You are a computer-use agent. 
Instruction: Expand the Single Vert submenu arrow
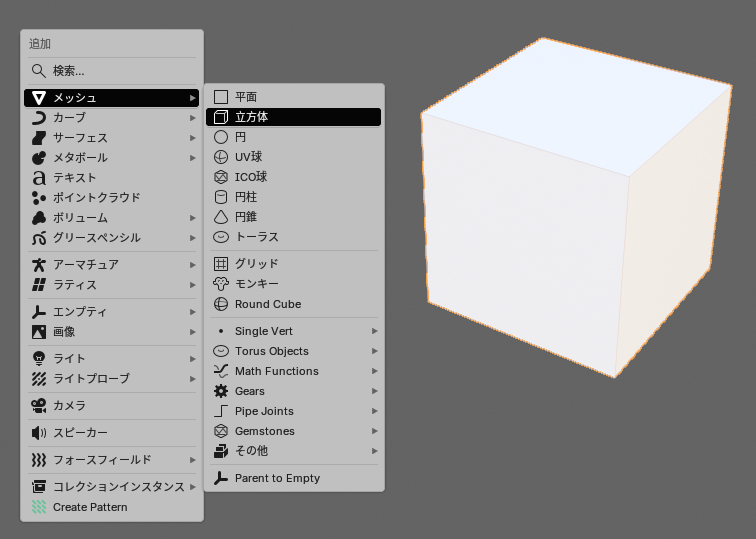tap(374, 331)
